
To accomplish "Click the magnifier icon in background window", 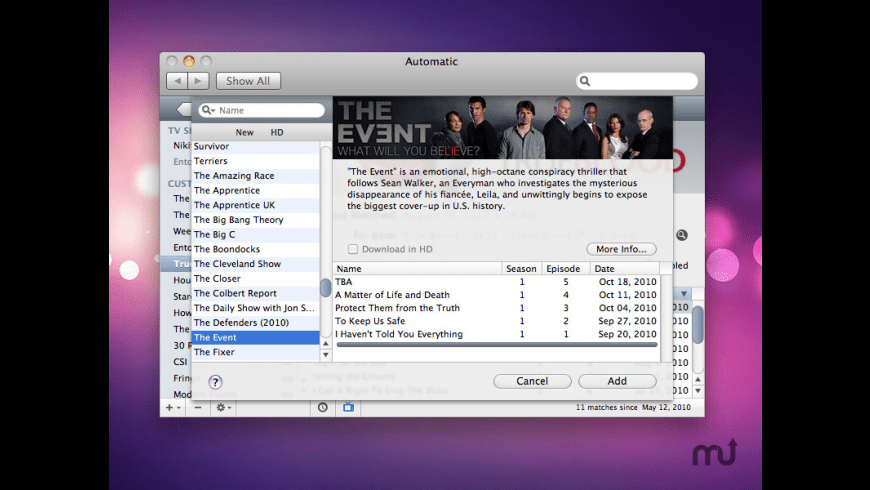I will (682, 235).
